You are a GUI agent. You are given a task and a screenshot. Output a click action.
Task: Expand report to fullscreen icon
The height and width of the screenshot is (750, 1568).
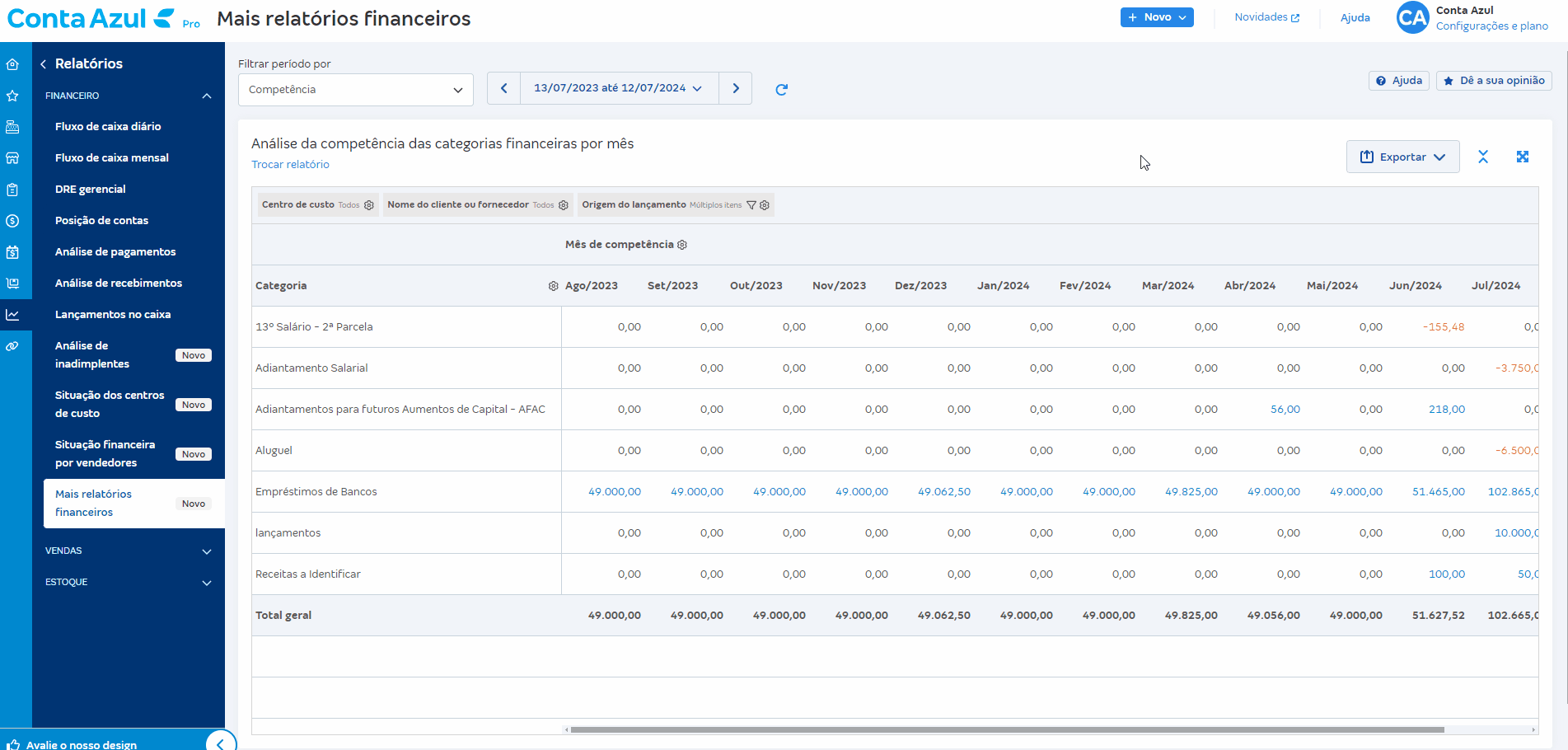click(1523, 157)
